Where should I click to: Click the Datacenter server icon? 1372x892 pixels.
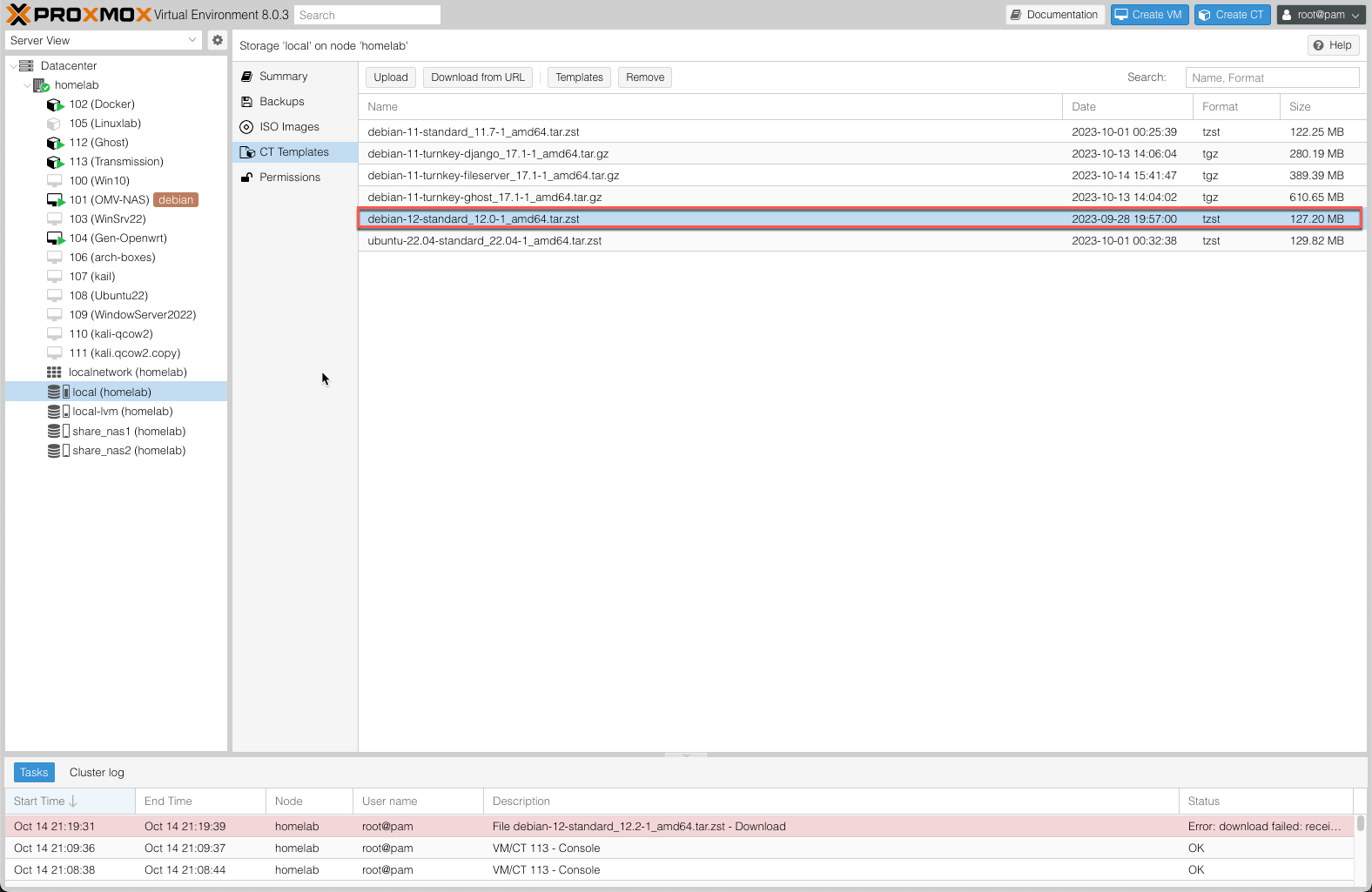pos(26,66)
